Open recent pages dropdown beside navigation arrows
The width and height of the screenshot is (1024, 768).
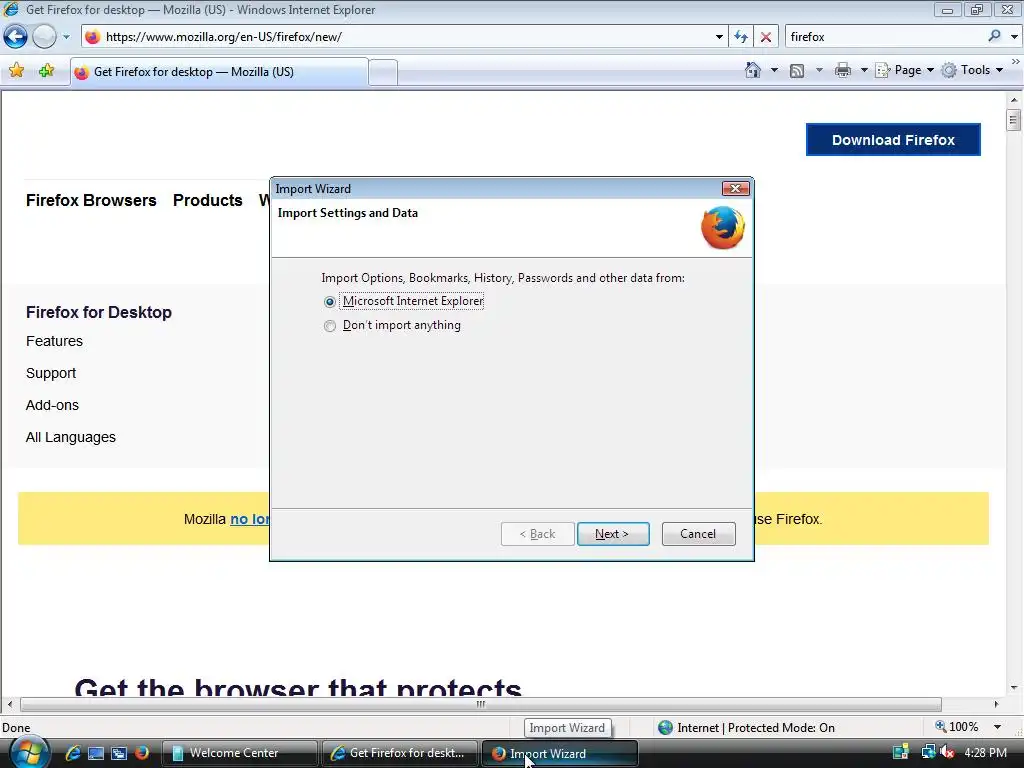(x=66, y=37)
